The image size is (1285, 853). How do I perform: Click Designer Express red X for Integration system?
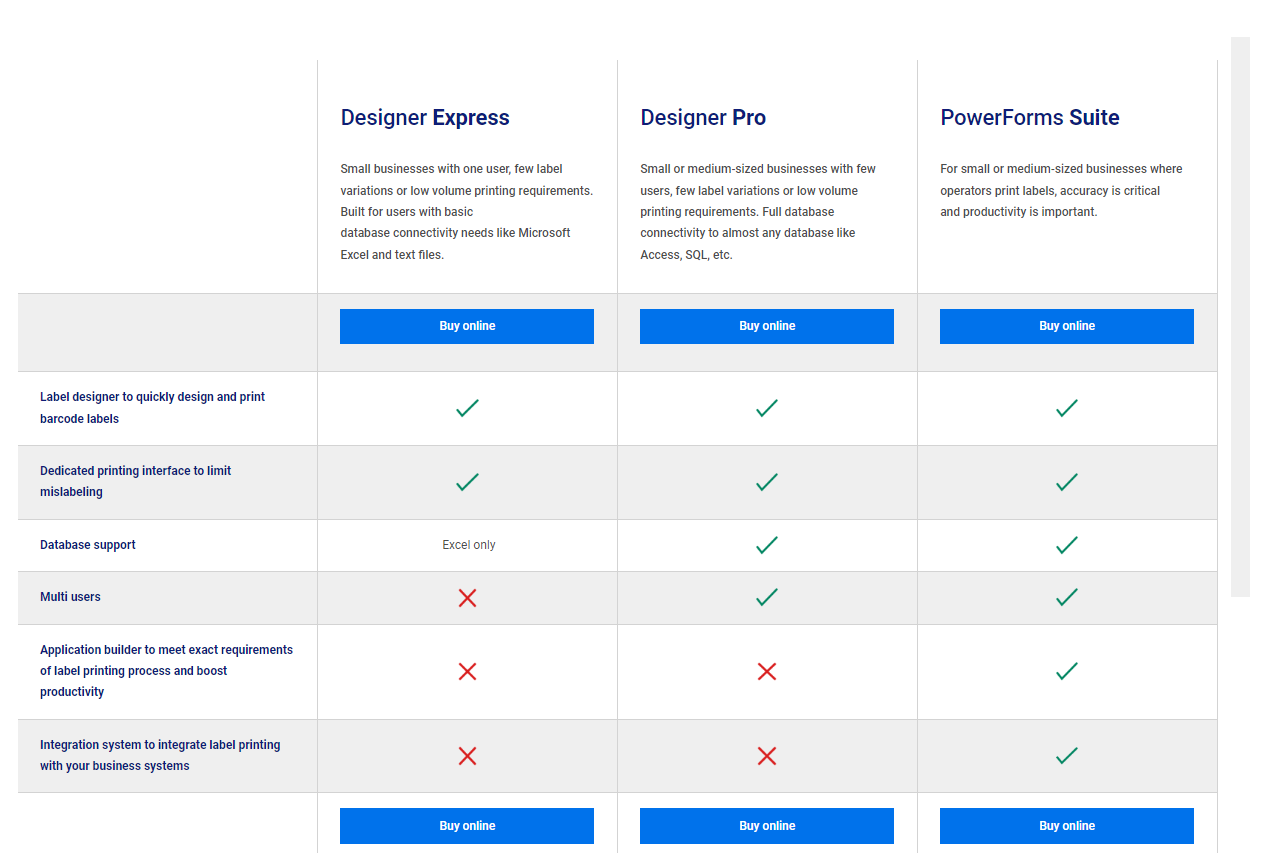point(467,756)
